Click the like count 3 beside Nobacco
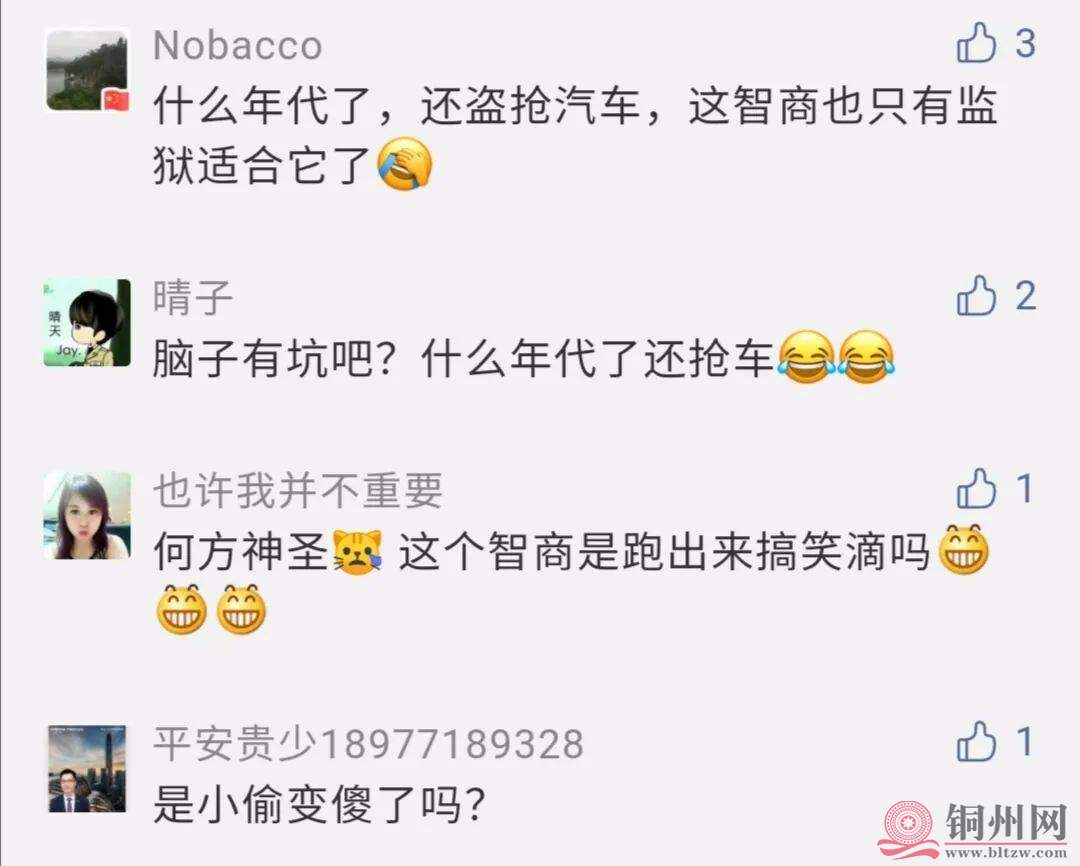The image size is (1080, 866). pos(1026,43)
